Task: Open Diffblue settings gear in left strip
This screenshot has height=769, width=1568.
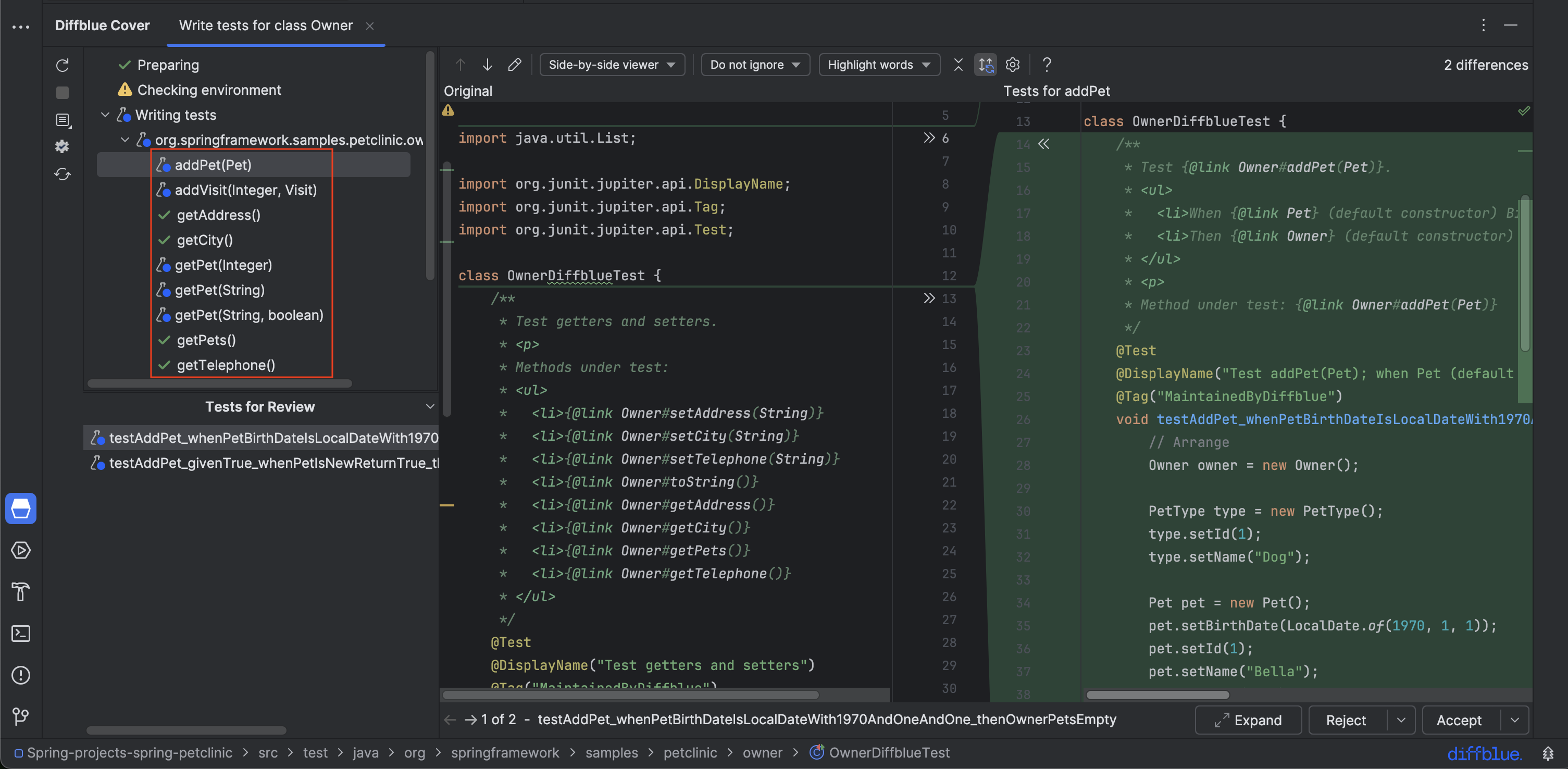Action: 62,147
